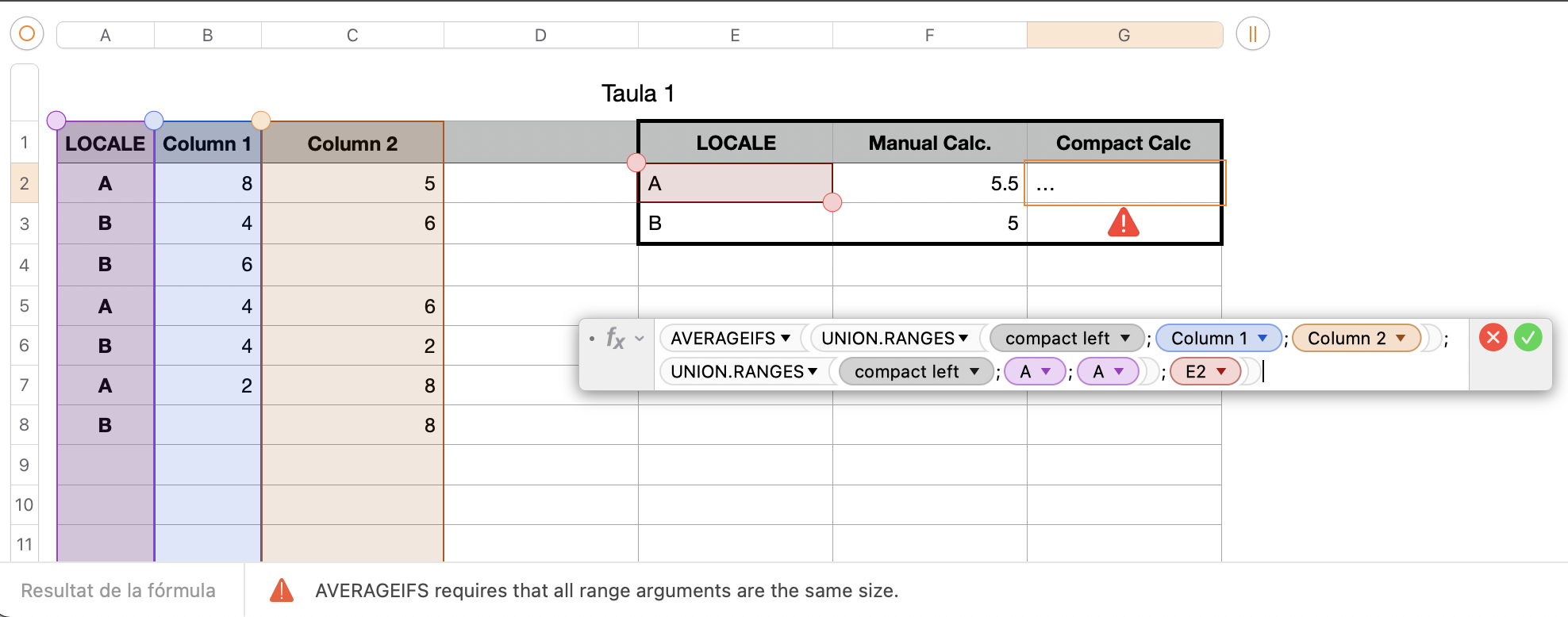Open the AVERAGEIFS function dropdown

(x=786, y=339)
